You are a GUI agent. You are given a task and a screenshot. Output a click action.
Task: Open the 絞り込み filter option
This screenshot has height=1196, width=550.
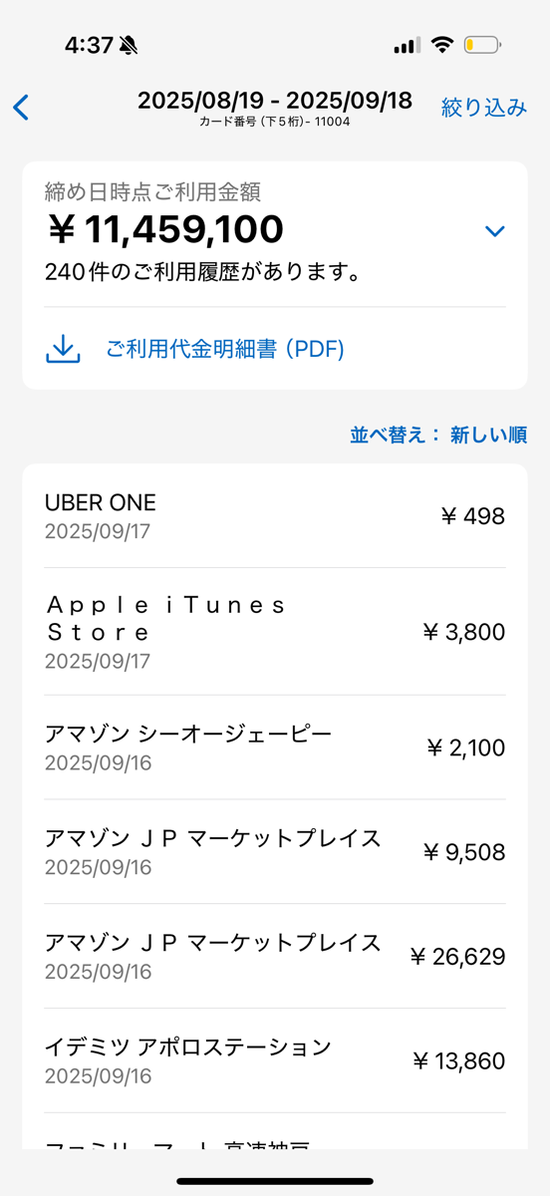point(484,108)
